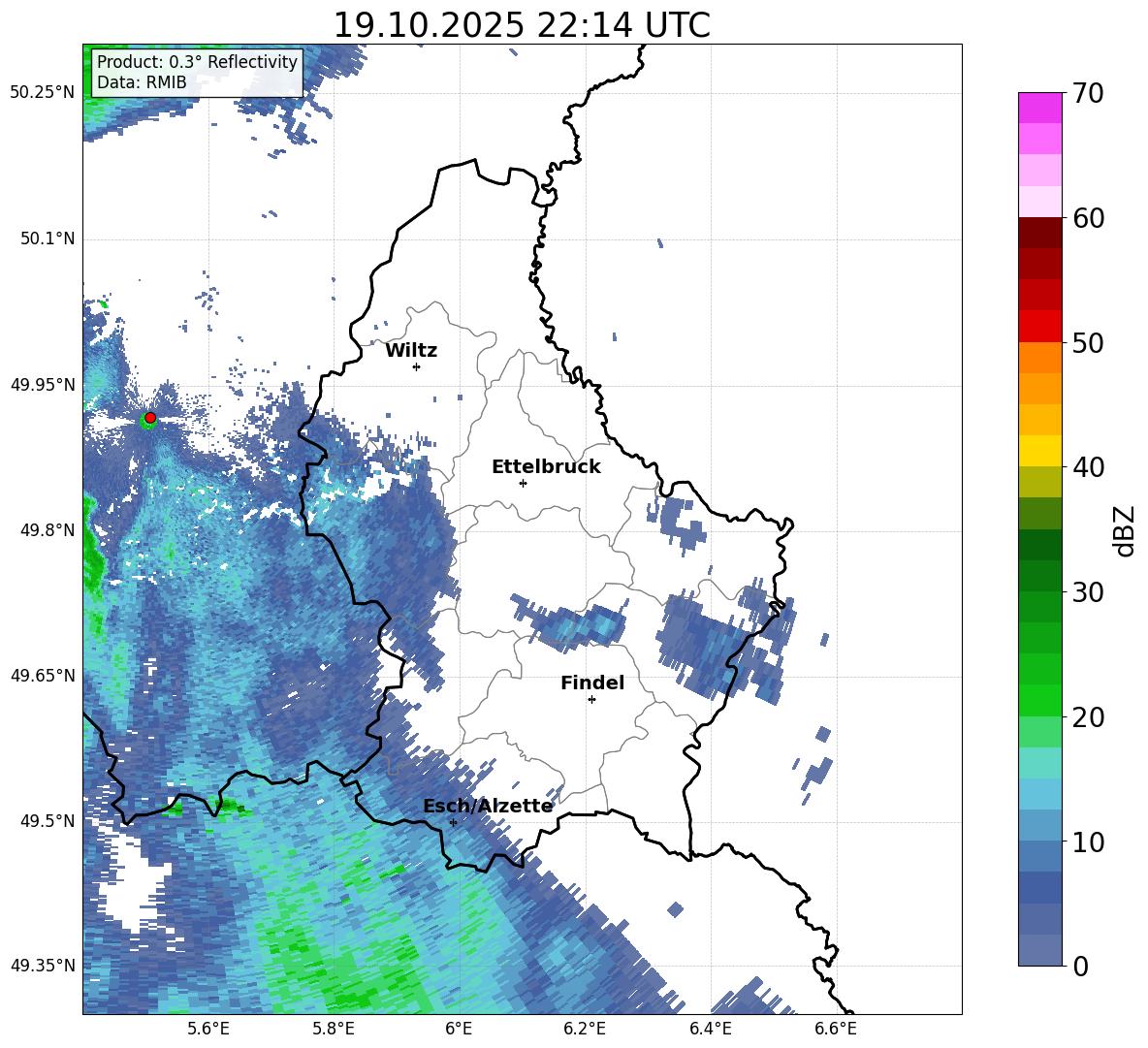
Task: Click the 20 tick on the colorbar
Action: [x=1087, y=717]
